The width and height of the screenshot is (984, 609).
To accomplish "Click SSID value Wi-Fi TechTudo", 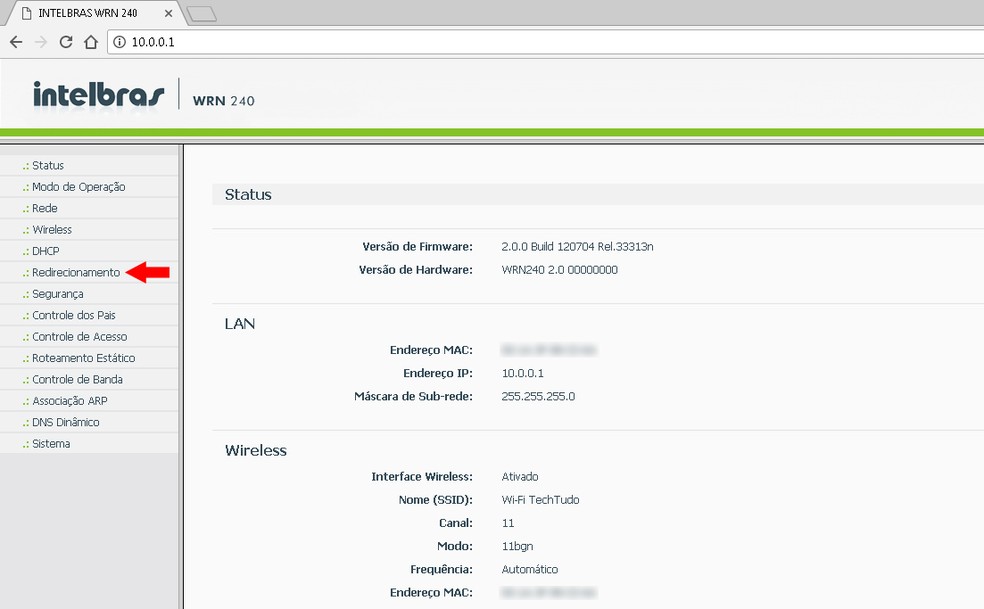I will pos(540,500).
